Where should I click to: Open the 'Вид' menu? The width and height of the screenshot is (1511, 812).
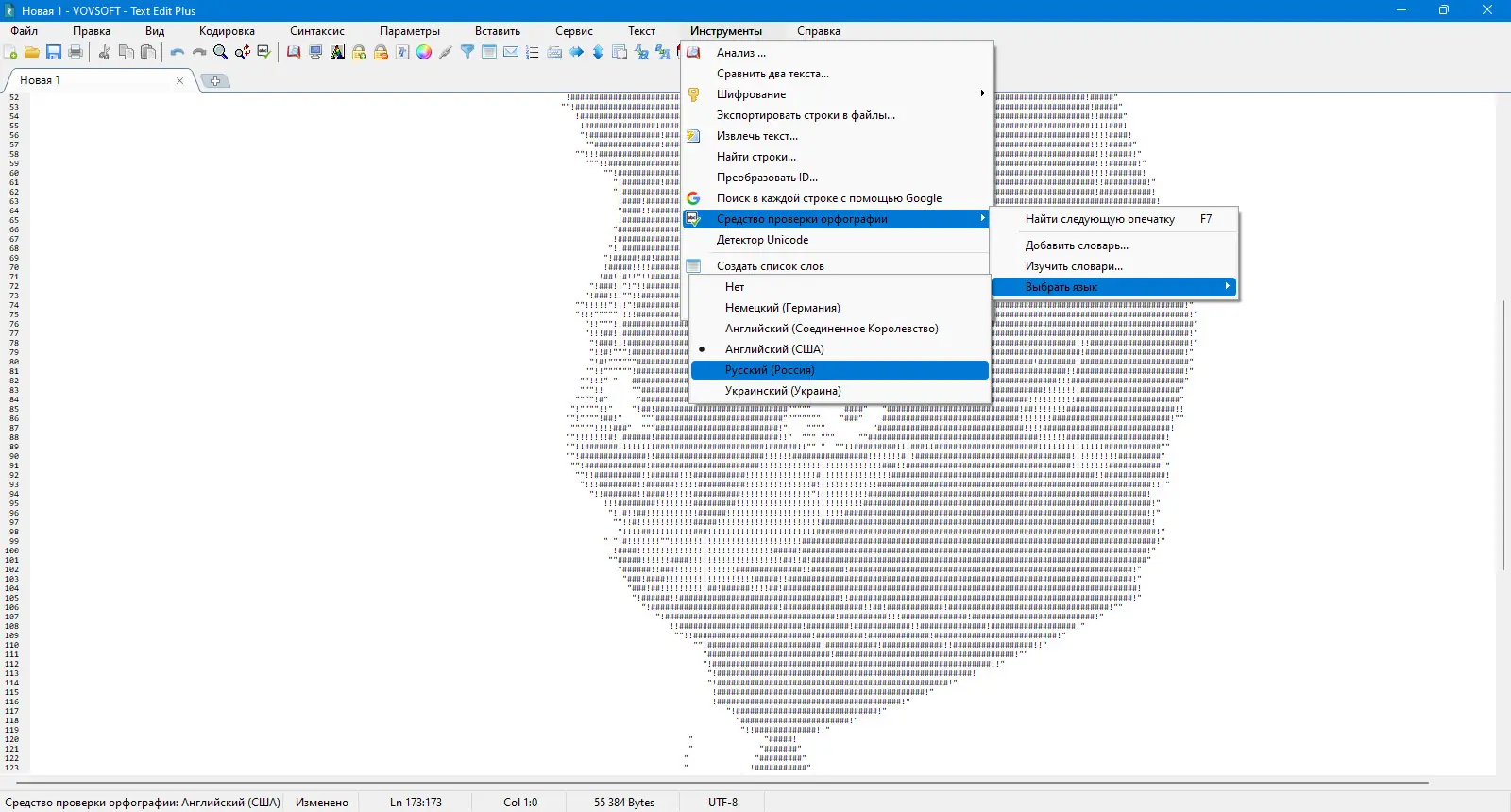pos(155,31)
